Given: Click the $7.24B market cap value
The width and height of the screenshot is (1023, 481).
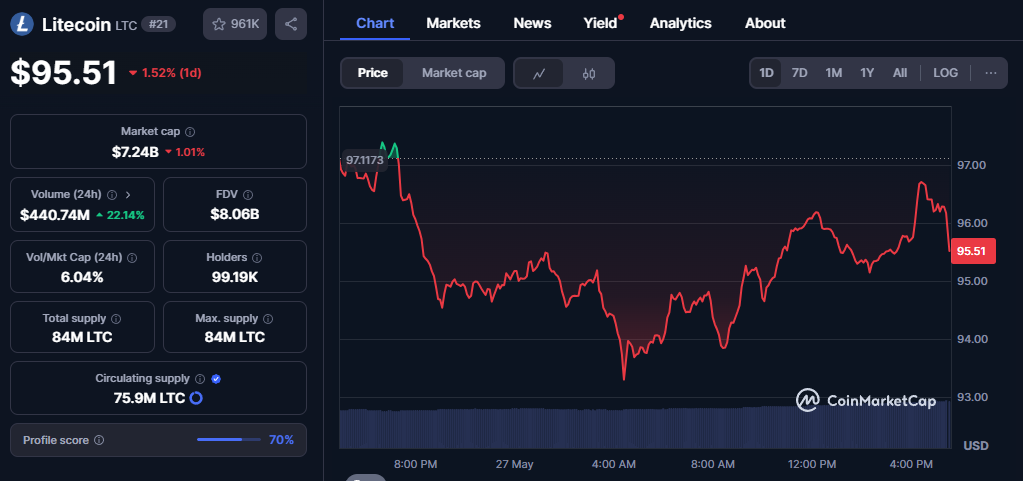Looking at the screenshot, I should [135, 152].
